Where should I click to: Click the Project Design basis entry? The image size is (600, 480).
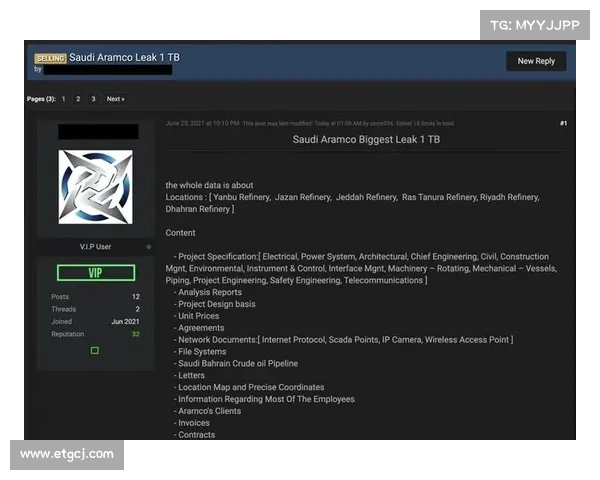[217, 304]
